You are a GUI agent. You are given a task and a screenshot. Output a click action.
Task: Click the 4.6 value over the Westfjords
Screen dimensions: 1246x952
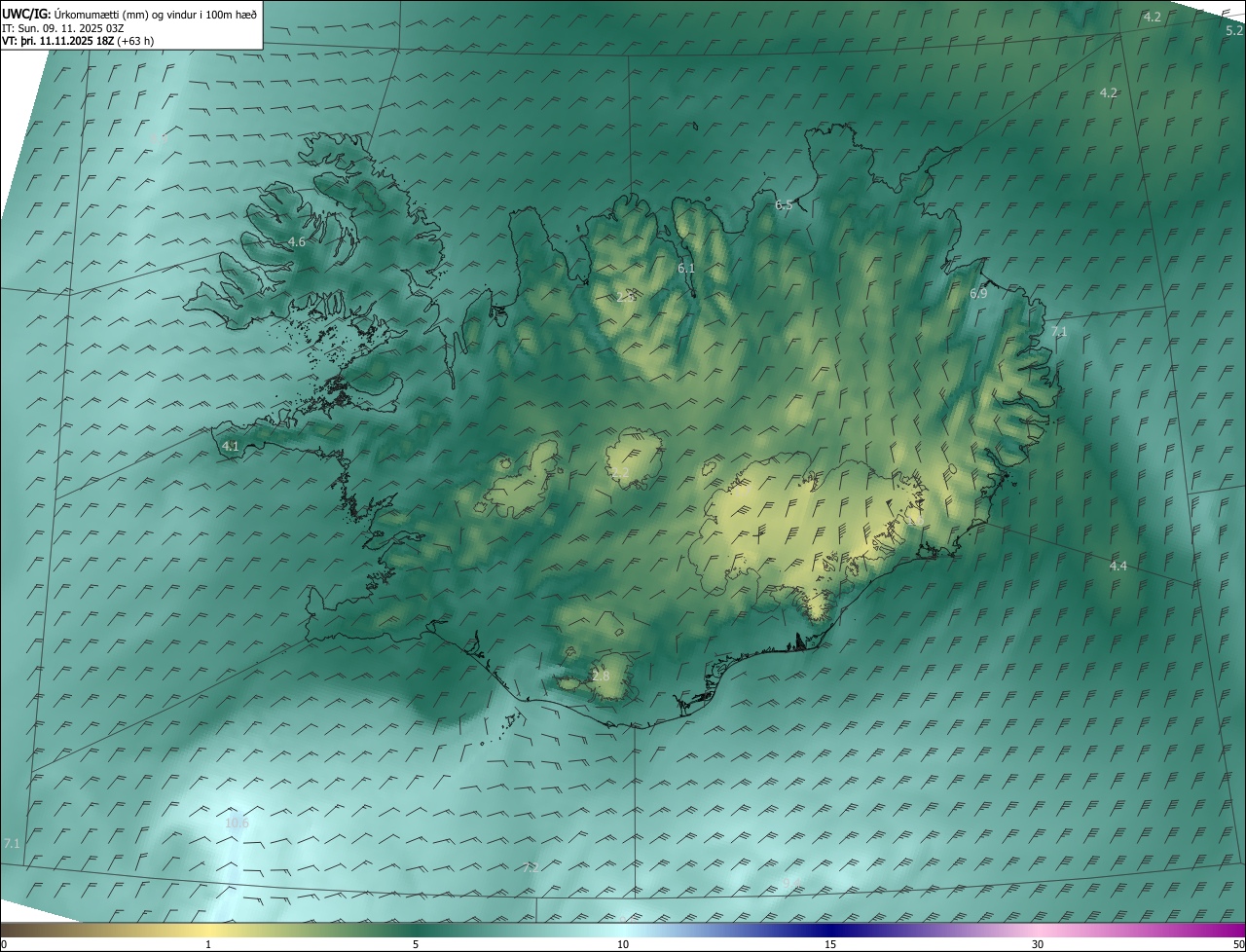click(x=297, y=241)
